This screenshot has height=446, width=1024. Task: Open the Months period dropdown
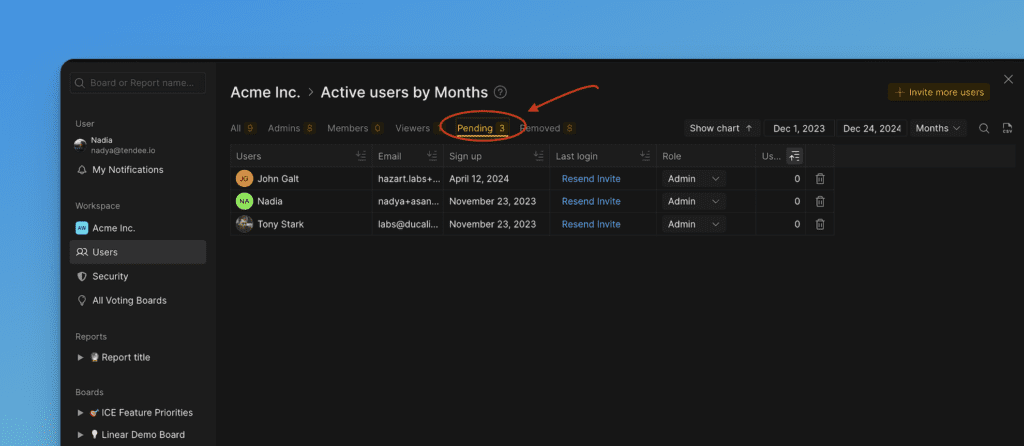(x=939, y=128)
